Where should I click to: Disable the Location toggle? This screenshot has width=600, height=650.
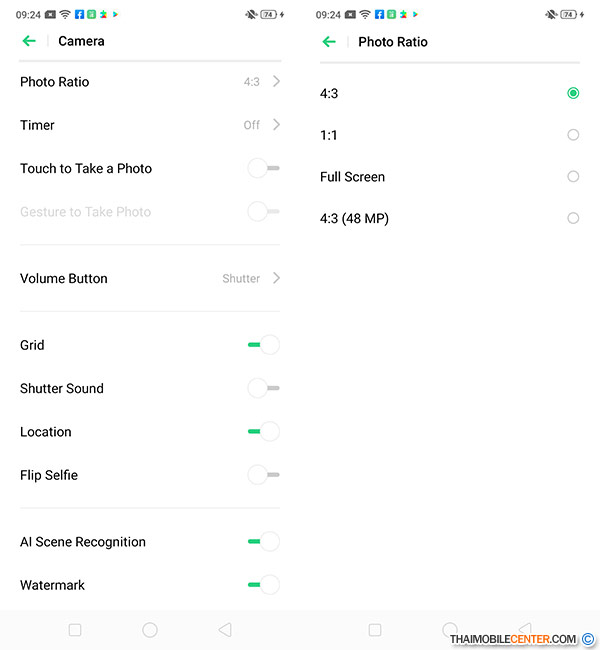[x=263, y=432]
